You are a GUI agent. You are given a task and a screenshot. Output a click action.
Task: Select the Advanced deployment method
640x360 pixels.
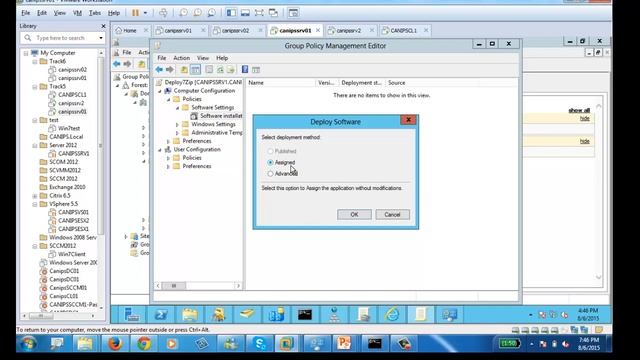270,174
